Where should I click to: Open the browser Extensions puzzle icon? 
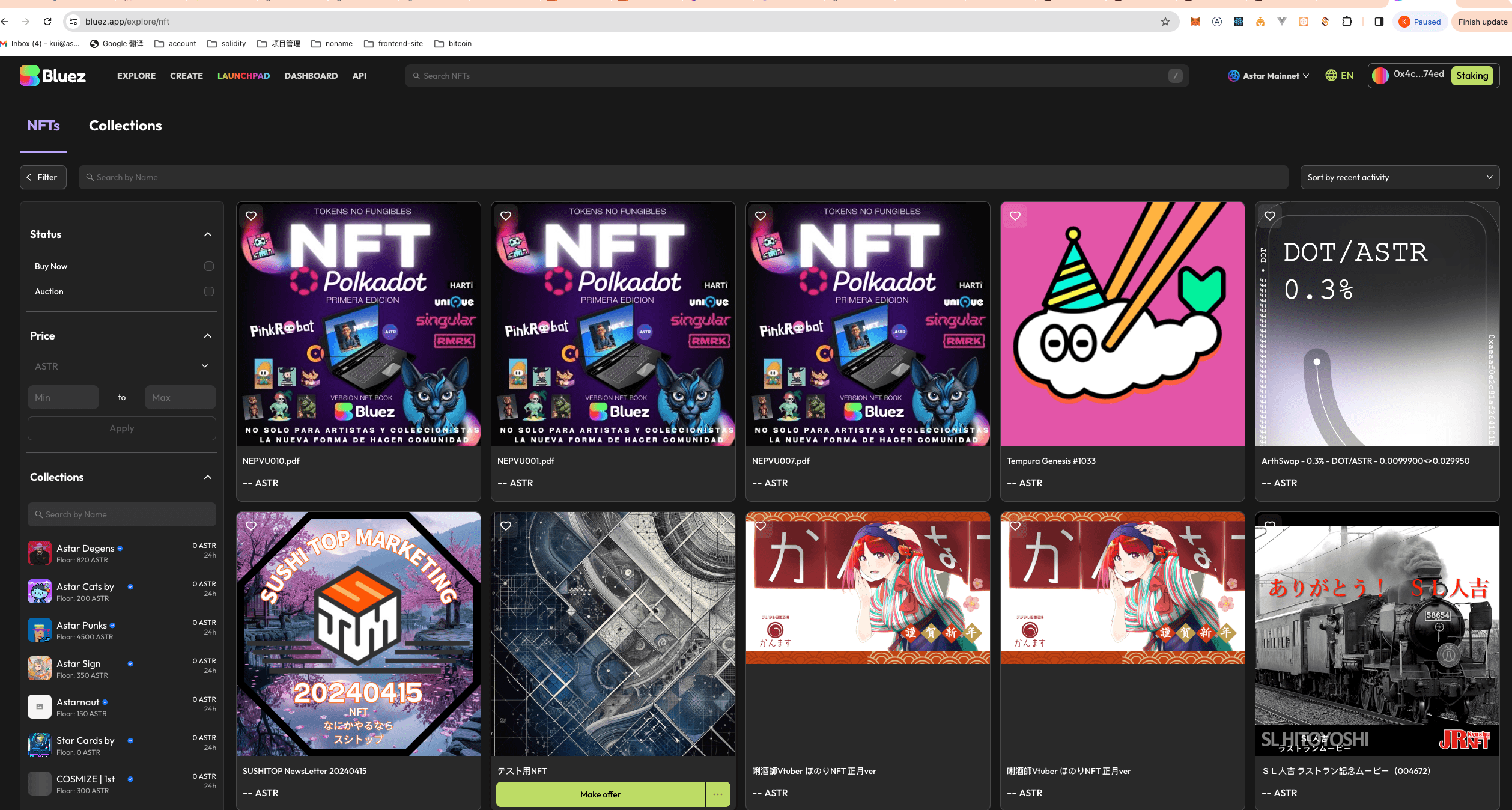point(1347,22)
